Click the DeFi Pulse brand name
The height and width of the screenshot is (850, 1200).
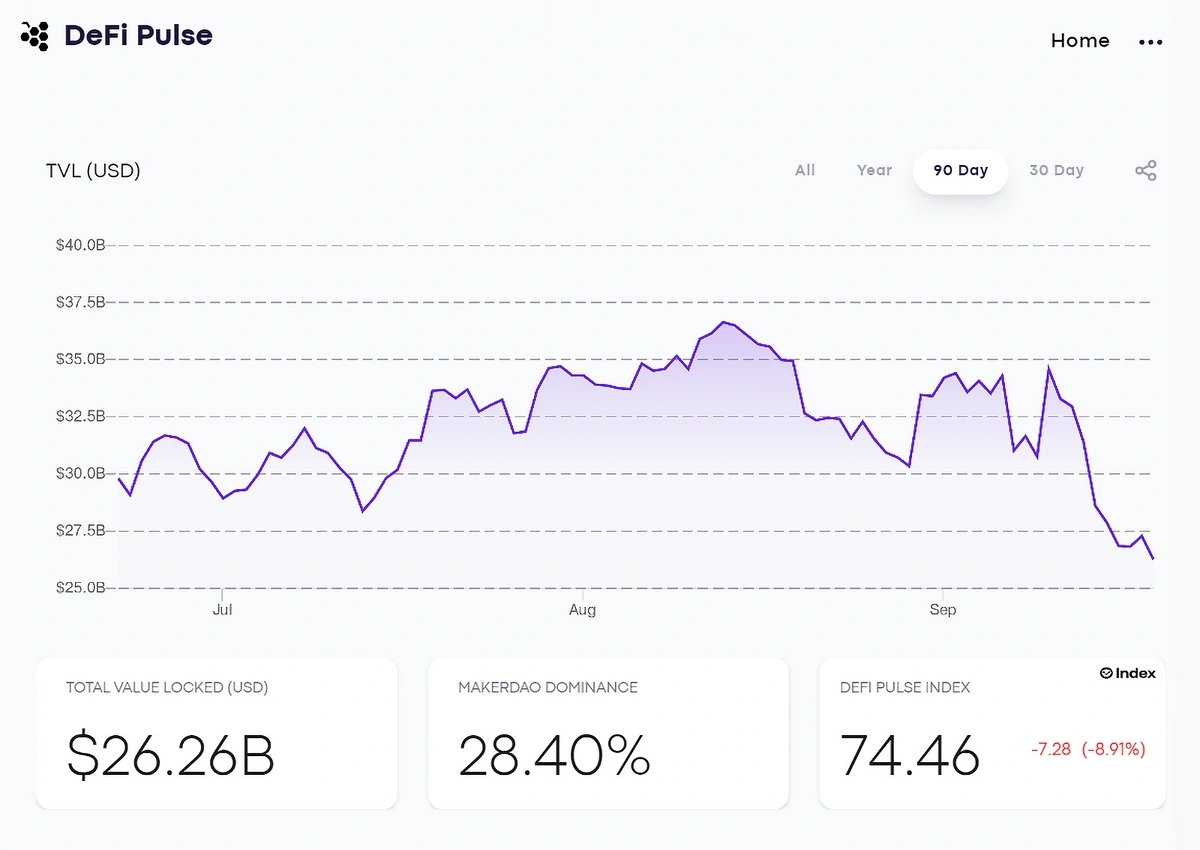pyautogui.click(x=138, y=36)
